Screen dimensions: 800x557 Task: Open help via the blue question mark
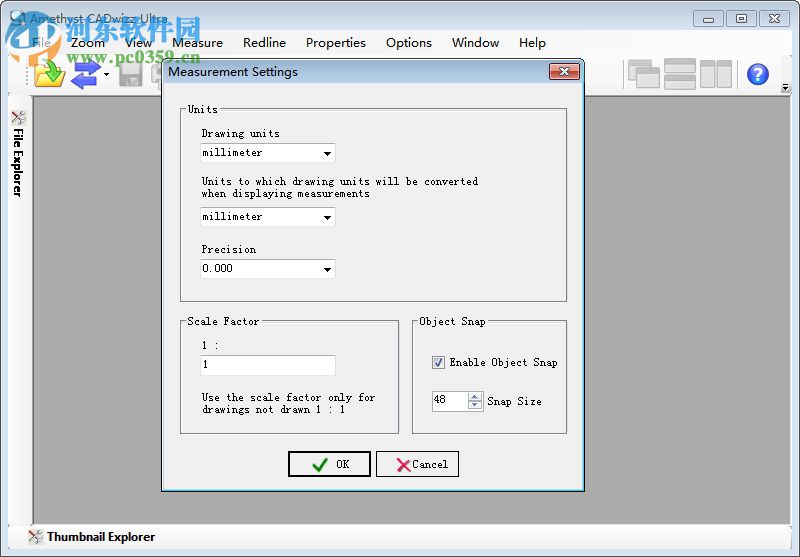click(x=758, y=74)
